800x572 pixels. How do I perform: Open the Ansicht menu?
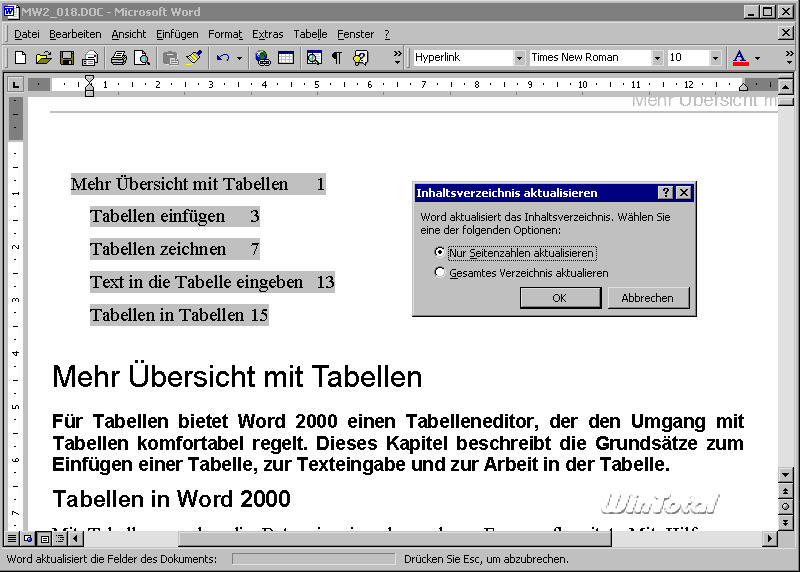pyautogui.click(x=129, y=34)
